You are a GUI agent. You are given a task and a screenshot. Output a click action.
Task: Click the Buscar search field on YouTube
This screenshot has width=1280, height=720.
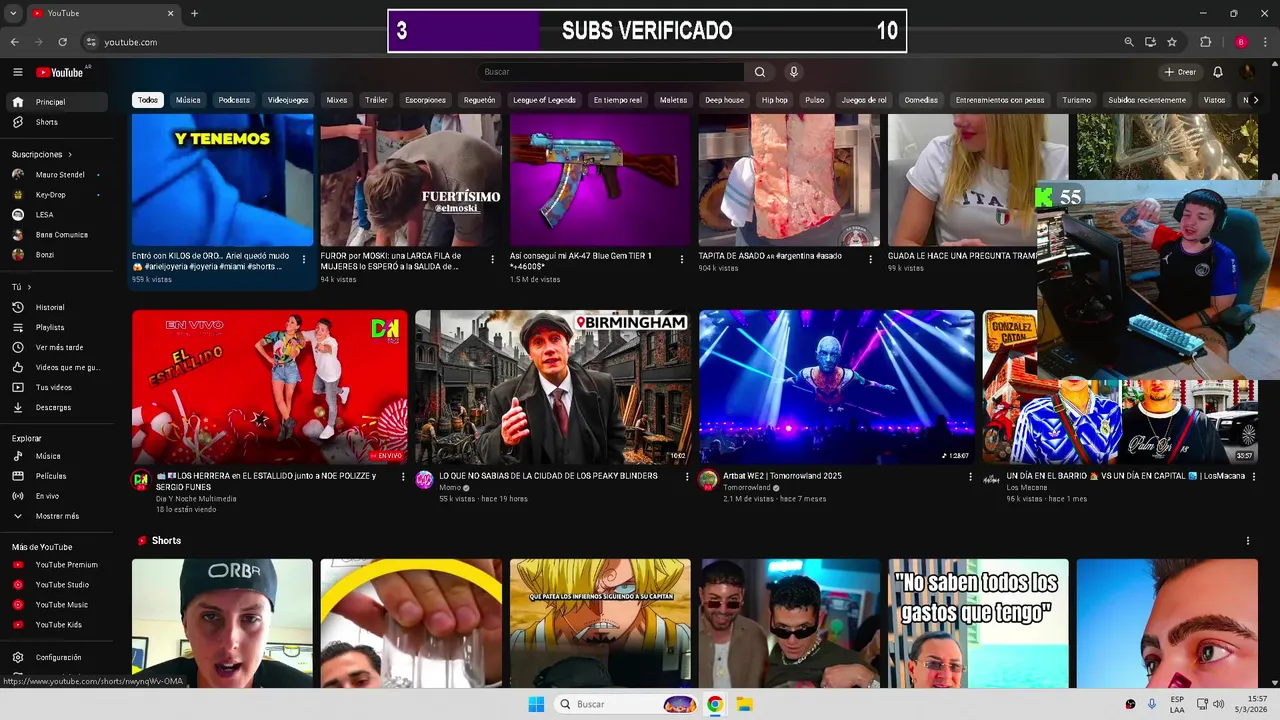[610, 72]
